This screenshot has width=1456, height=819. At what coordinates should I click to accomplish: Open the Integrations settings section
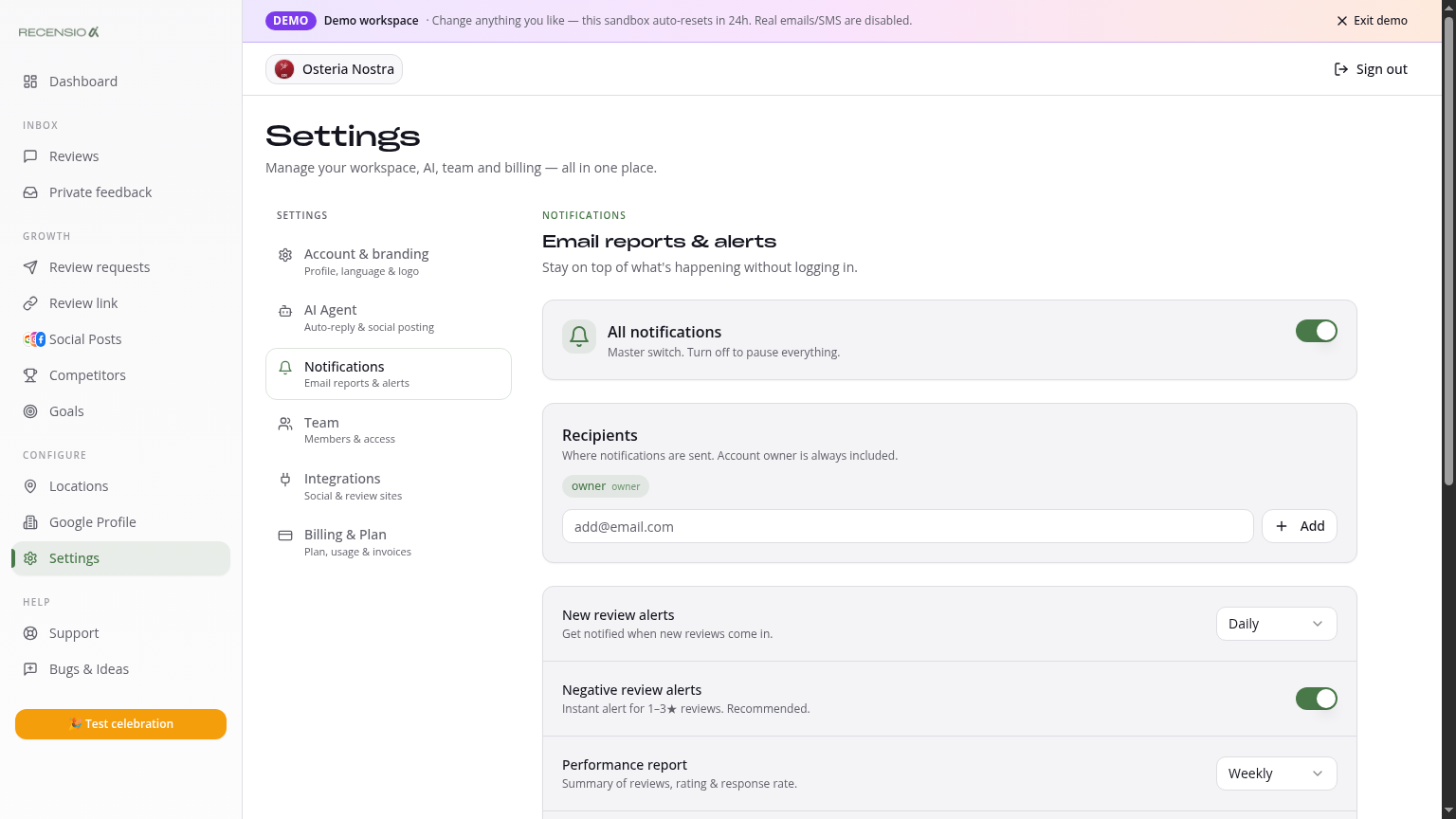389,486
